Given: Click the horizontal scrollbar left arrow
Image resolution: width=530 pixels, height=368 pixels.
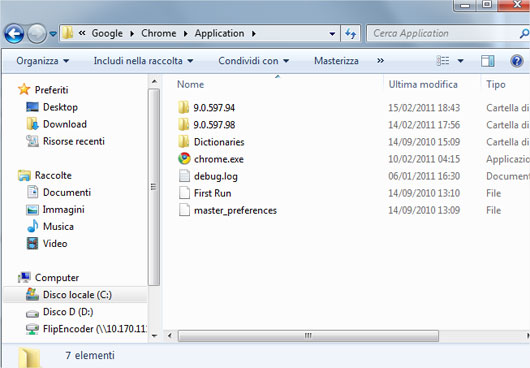Looking at the screenshot, I should pos(170,336).
